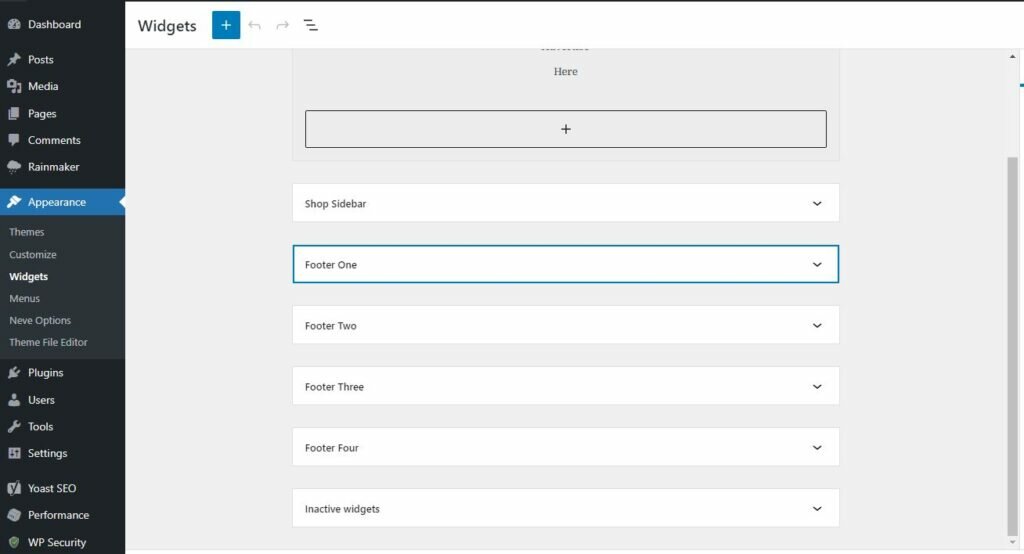This screenshot has width=1024, height=554.
Task: Select the Widgets submenu item
Action: click(29, 276)
